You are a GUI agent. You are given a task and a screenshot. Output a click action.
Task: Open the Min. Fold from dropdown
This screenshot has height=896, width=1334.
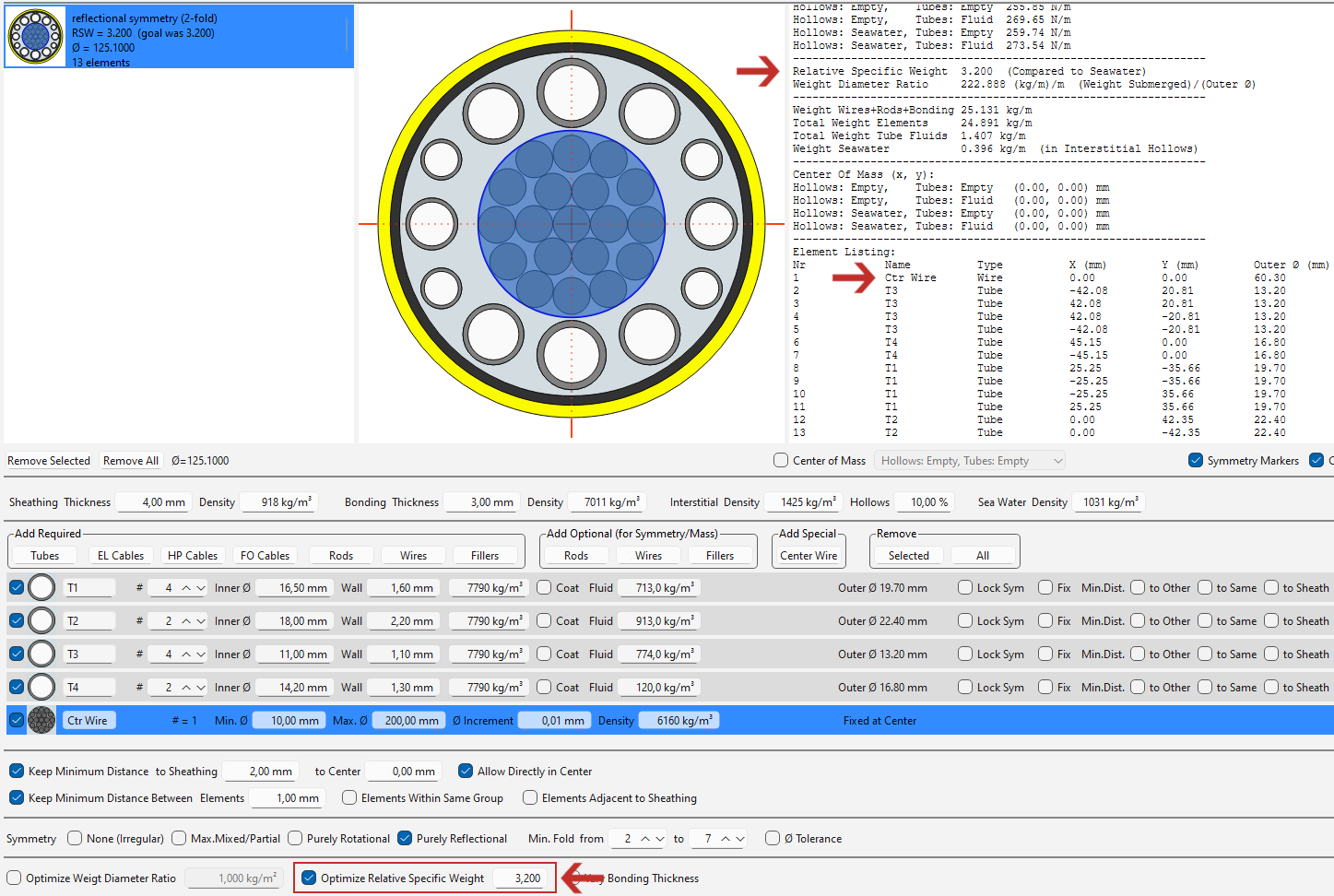660,838
